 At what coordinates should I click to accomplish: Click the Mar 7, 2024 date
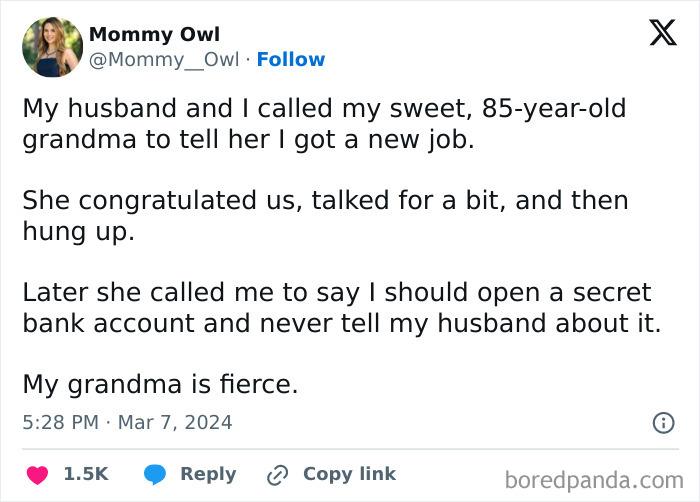(x=175, y=423)
